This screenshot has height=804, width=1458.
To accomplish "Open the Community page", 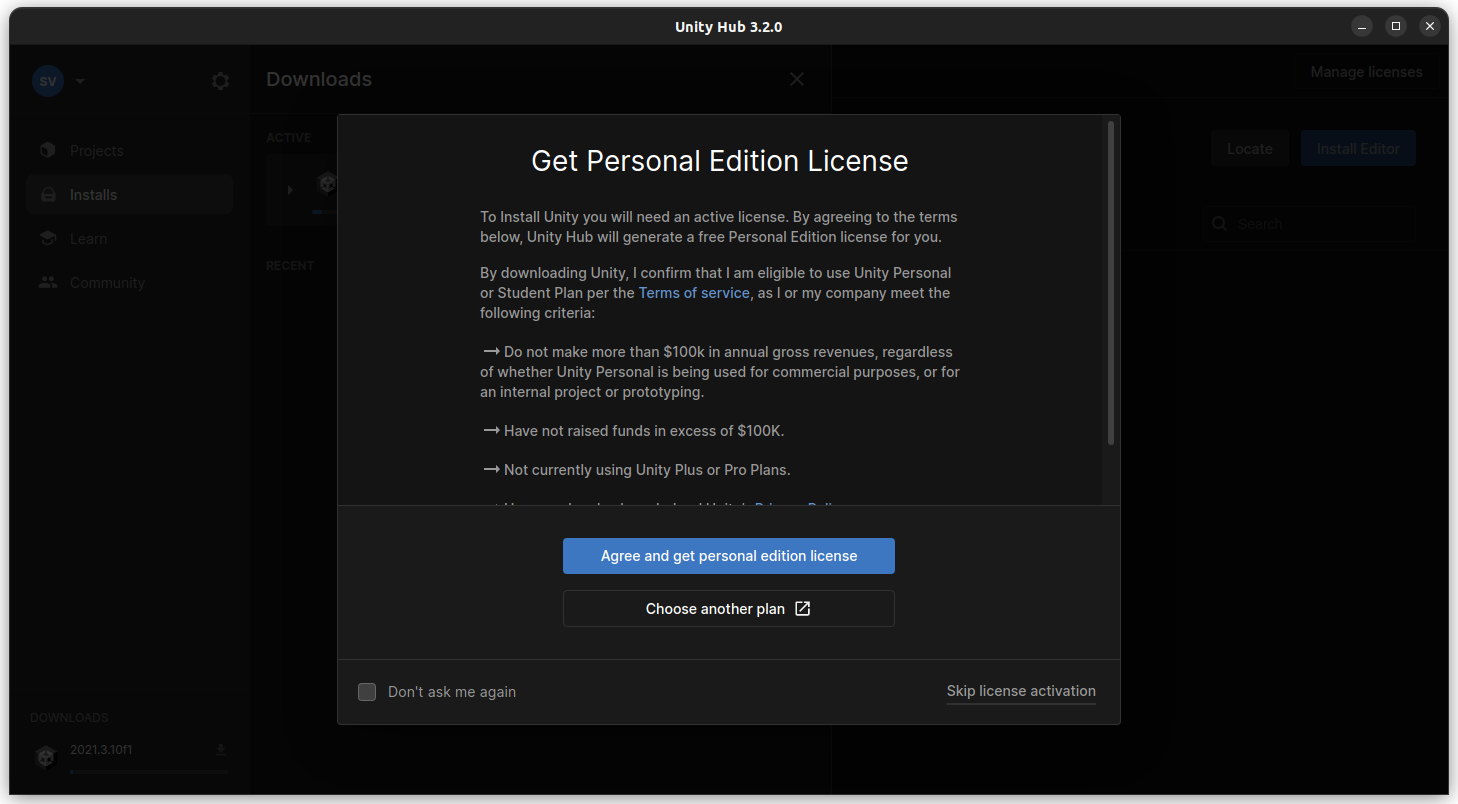I will [107, 283].
